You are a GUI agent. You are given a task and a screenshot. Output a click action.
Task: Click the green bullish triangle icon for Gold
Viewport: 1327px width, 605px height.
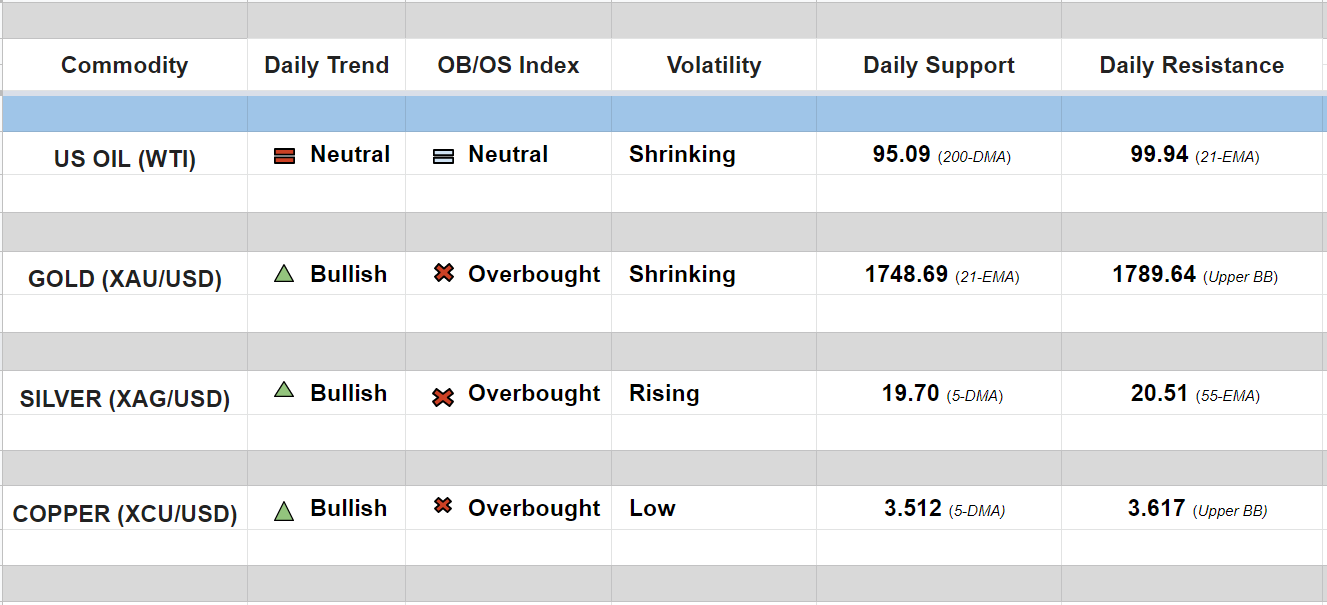(284, 274)
